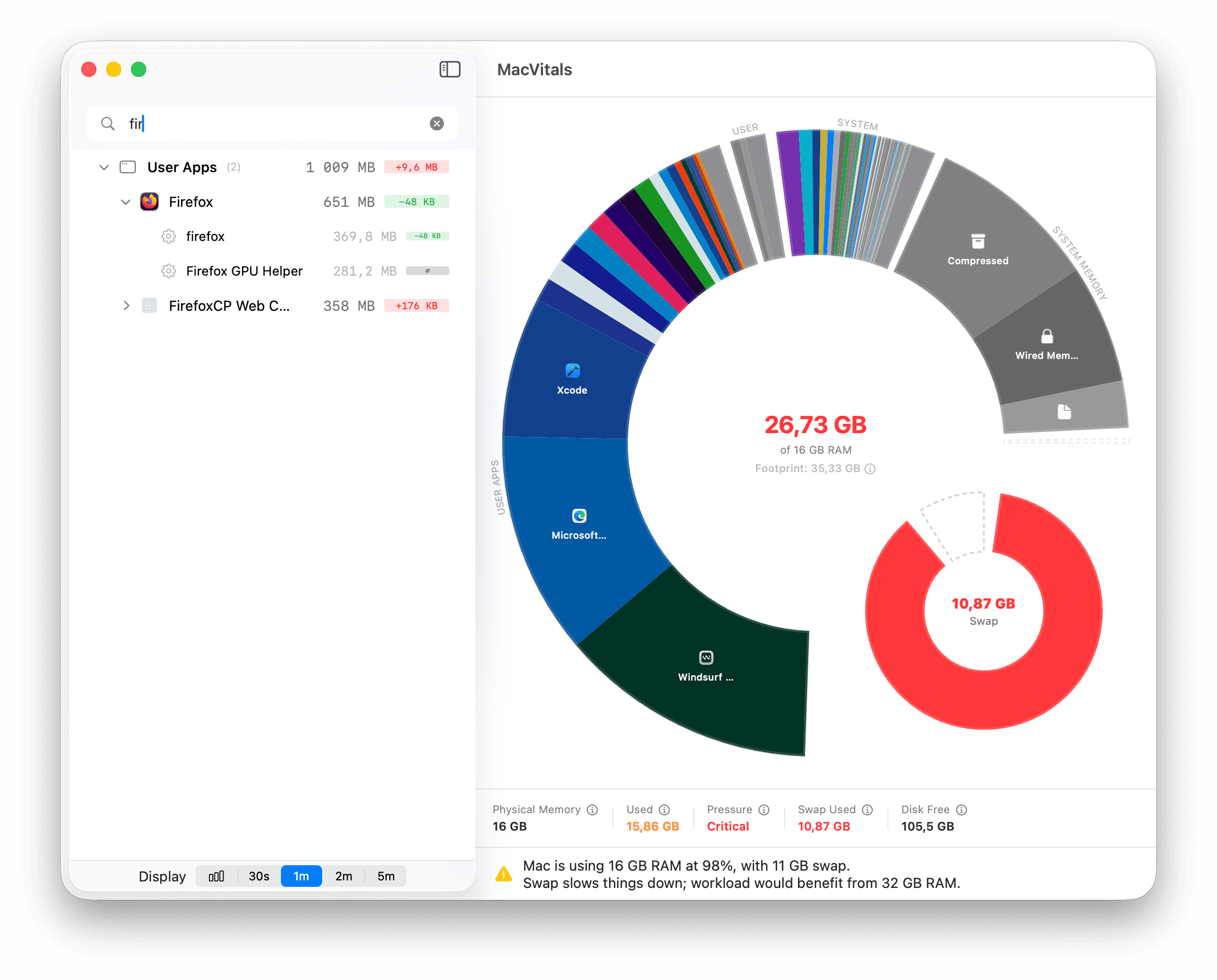
Task: Collapse the Firefox process tree
Action: coord(125,202)
